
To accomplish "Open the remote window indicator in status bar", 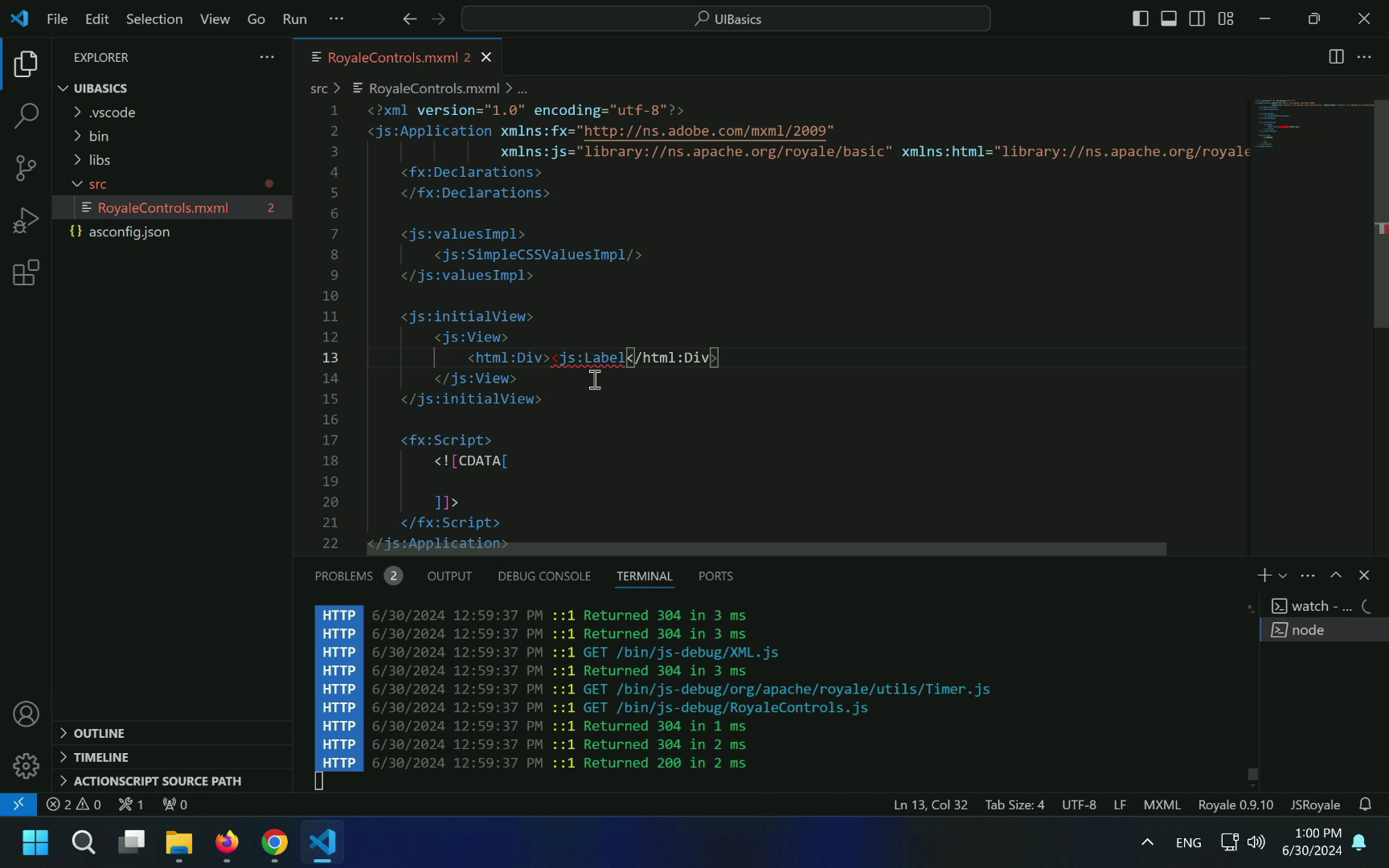I will point(18,805).
